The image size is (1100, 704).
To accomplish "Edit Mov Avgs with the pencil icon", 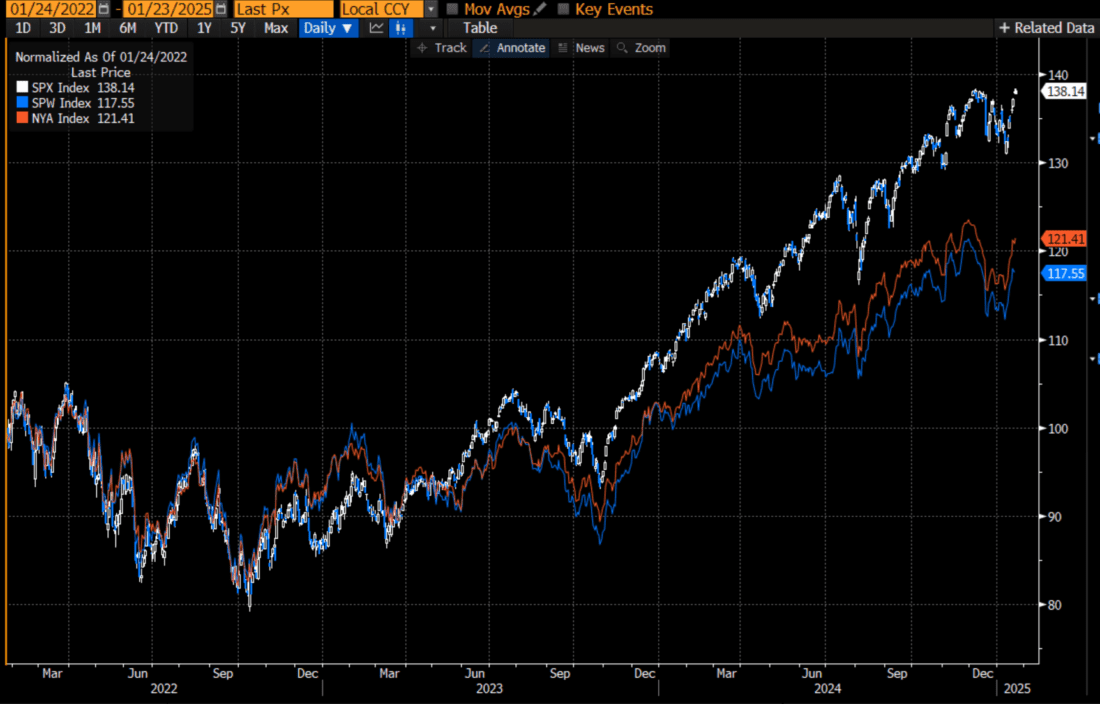I will pos(539,9).
